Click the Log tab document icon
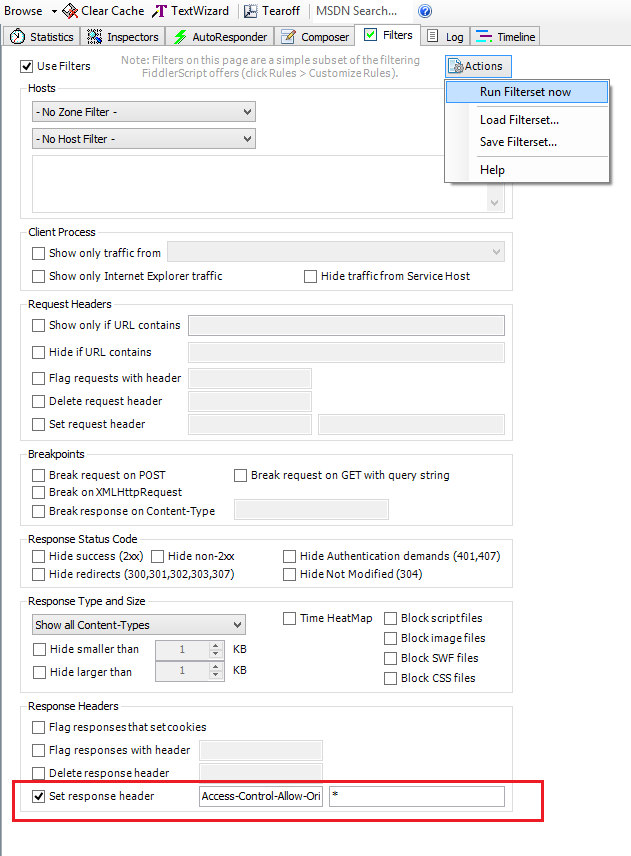The width and height of the screenshot is (631, 856). coord(432,36)
